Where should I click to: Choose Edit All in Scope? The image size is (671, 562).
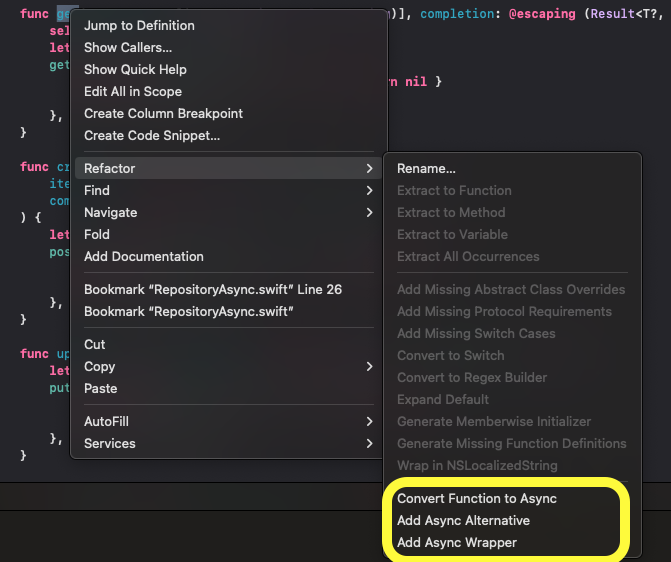point(229,92)
